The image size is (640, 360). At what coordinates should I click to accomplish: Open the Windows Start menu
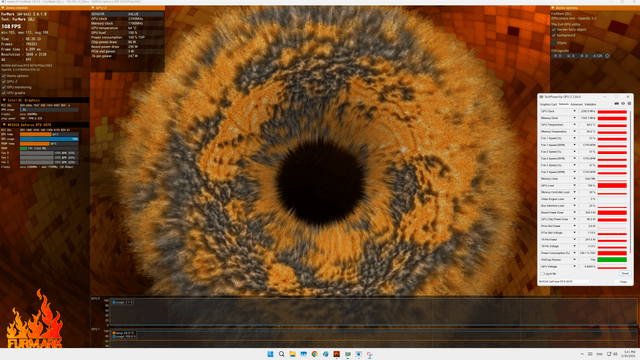tap(270, 354)
